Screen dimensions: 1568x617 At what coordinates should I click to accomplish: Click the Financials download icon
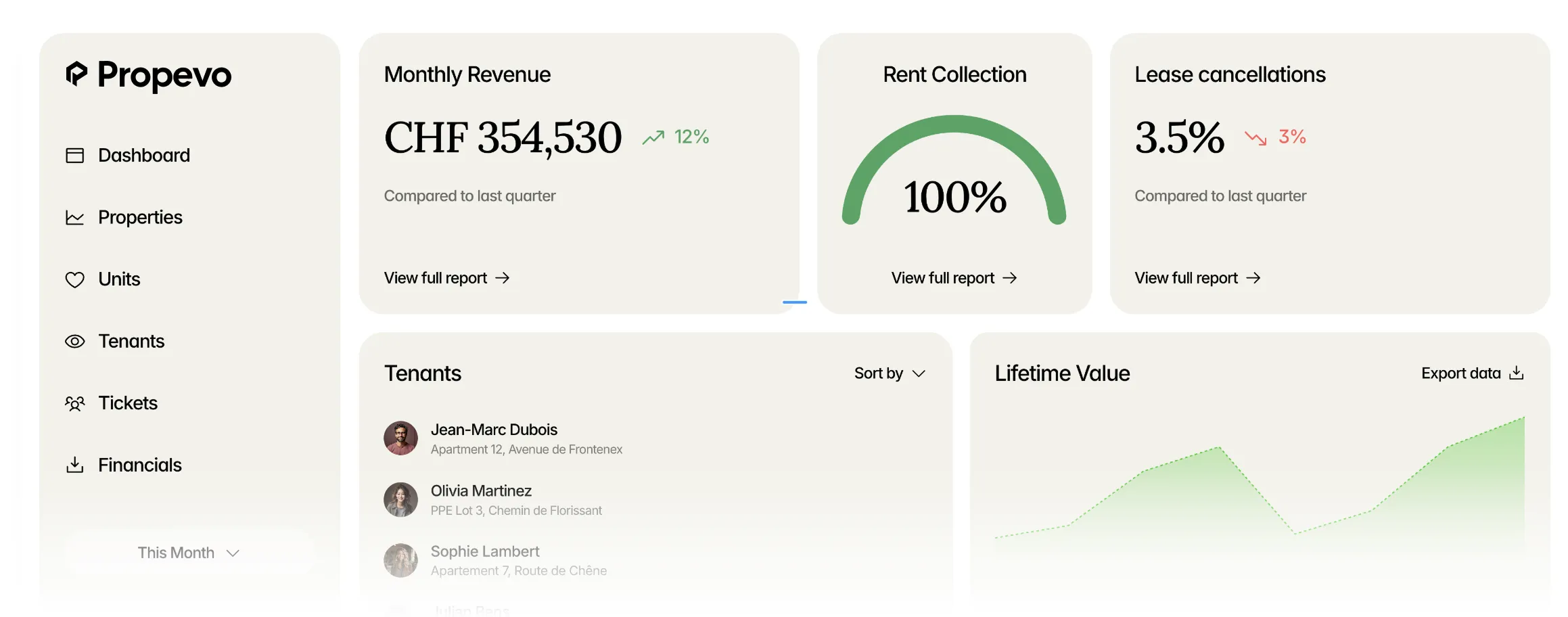click(x=74, y=465)
